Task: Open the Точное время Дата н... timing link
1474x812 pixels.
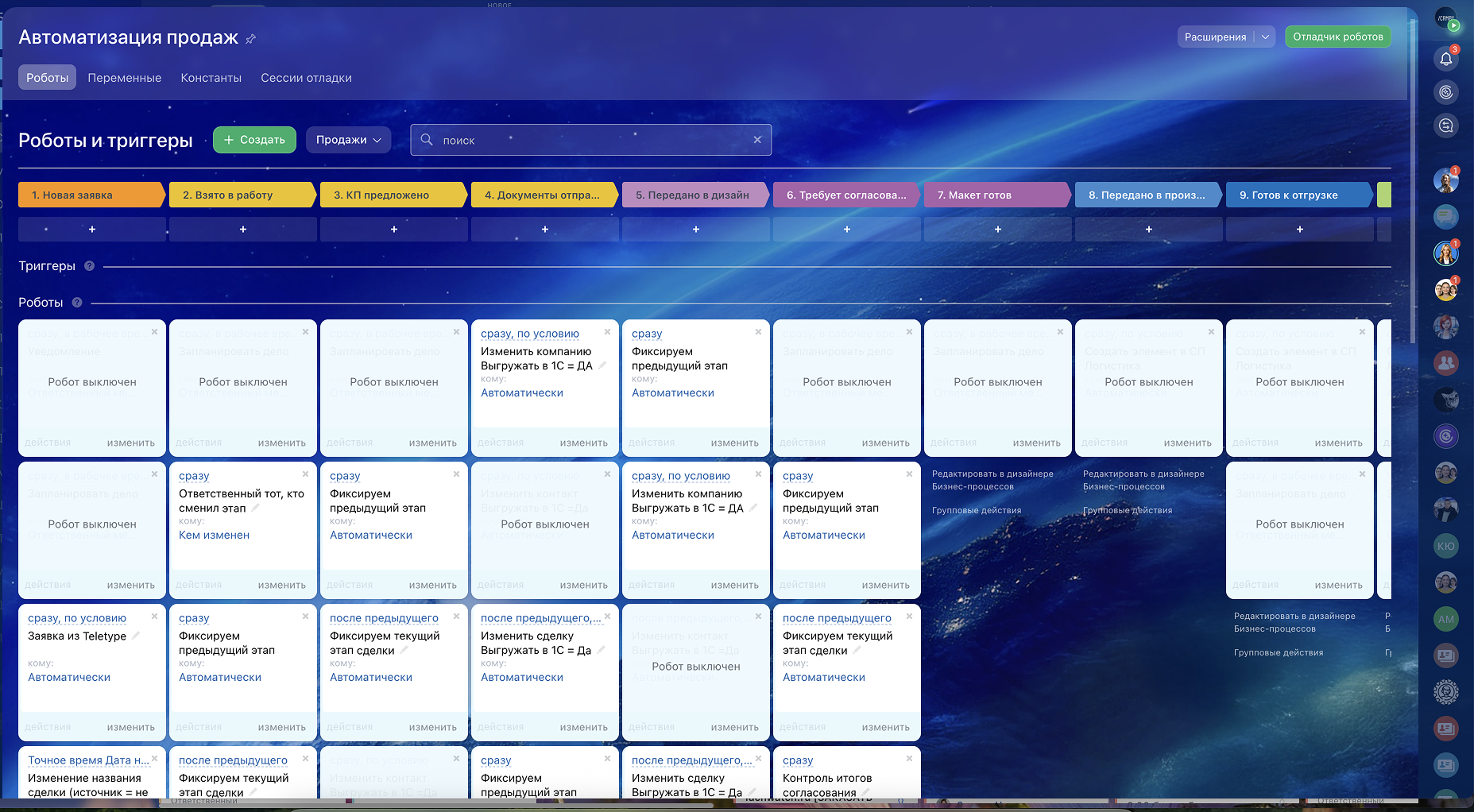Action: (88, 760)
